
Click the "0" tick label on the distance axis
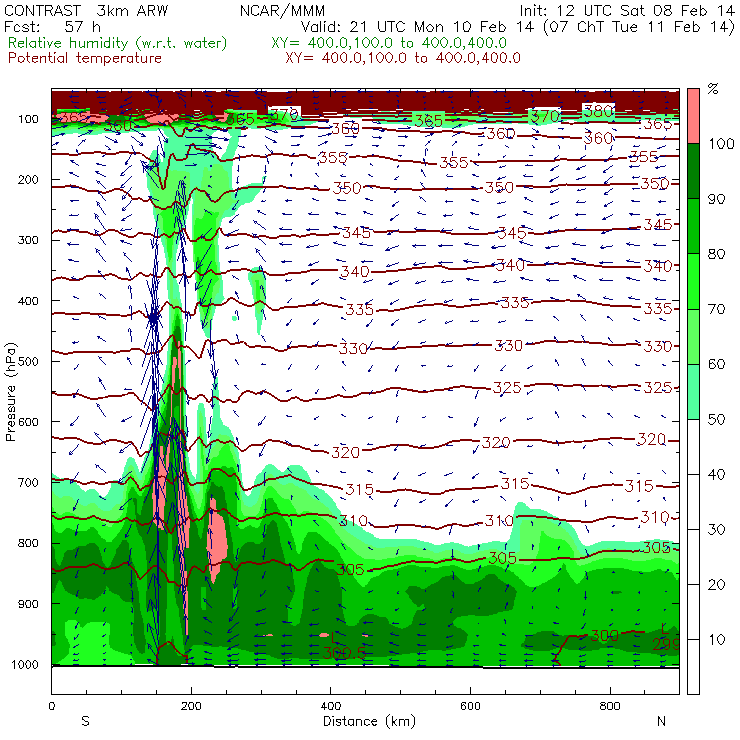click(x=51, y=706)
